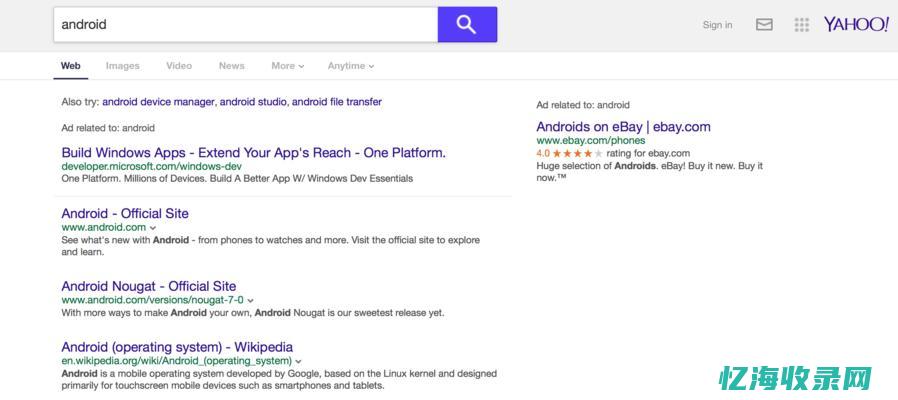Expand chevron next to en.wikipedia.org URL
898x400 pixels.
point(298,362)
